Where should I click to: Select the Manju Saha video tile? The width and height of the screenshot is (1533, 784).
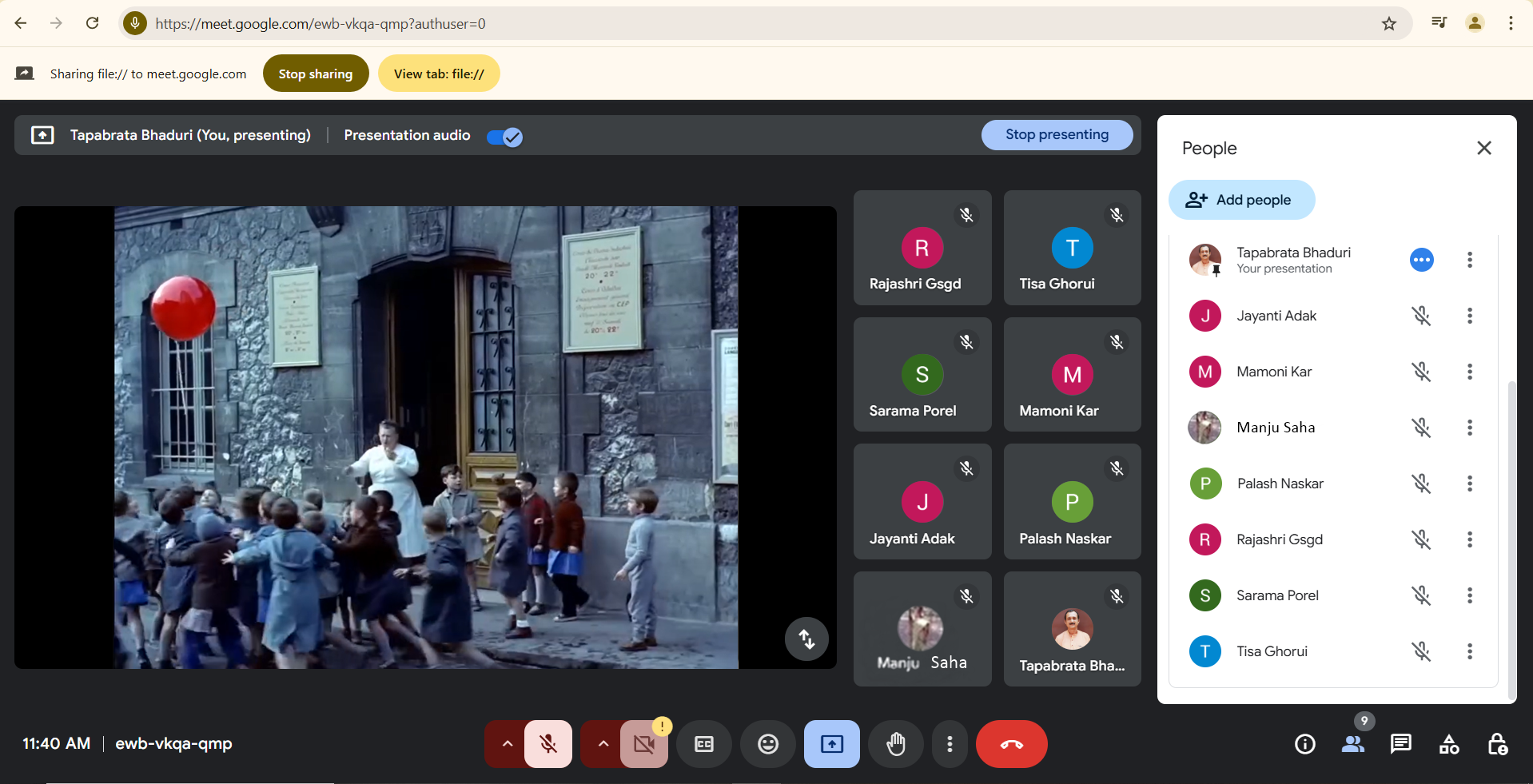(922, 629)
